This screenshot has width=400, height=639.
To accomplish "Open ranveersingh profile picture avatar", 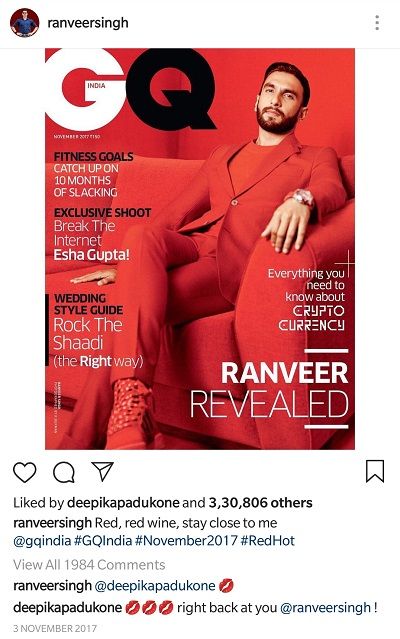I will [x=24, y=22].
